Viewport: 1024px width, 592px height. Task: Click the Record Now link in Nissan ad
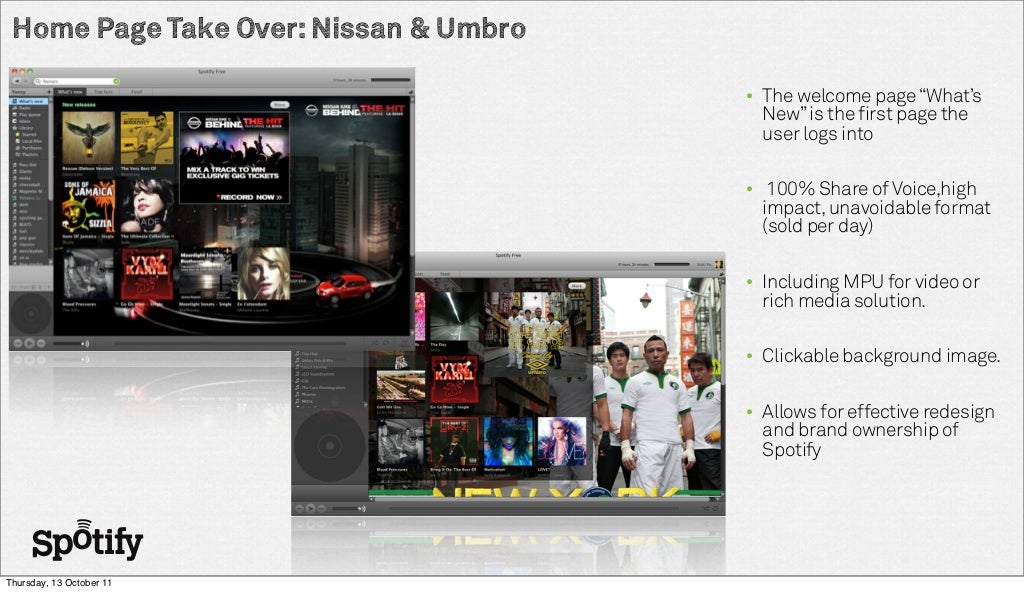pos(251,197)
